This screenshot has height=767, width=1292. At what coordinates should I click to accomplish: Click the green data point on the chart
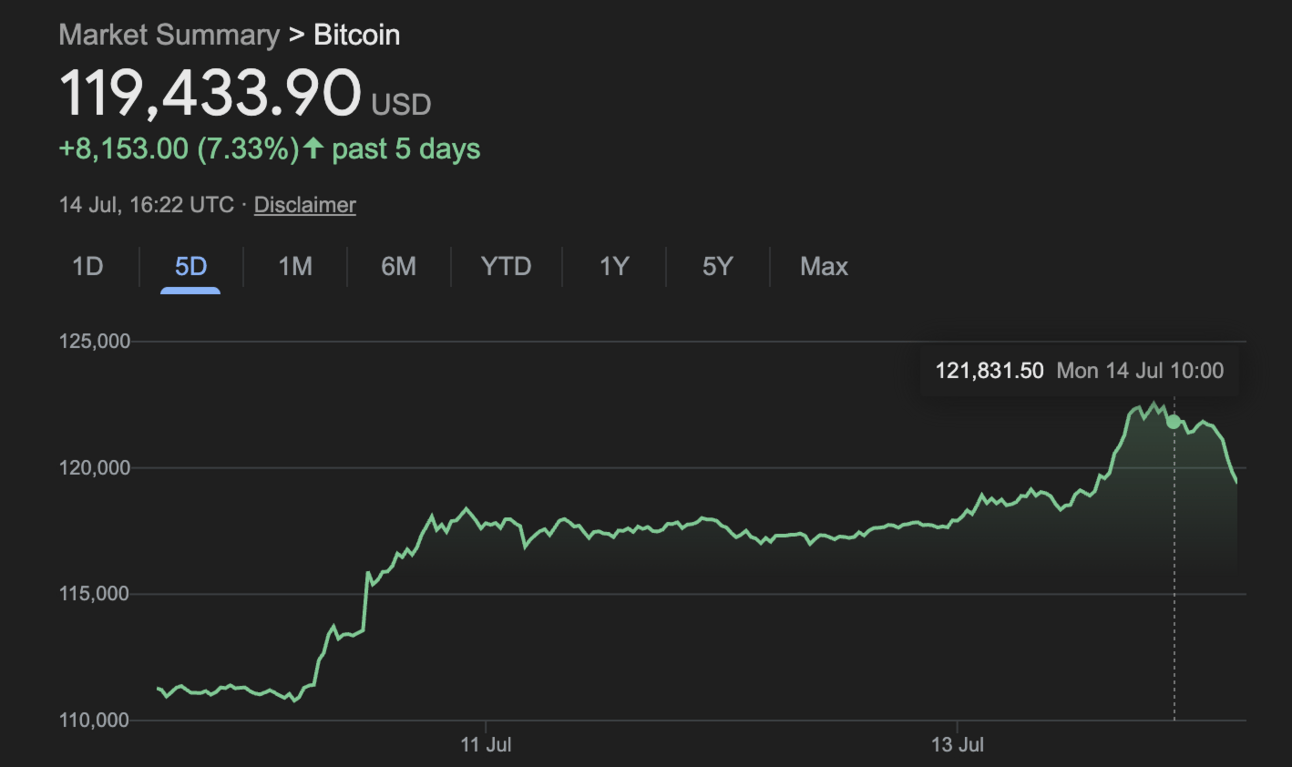[1173, 422]
